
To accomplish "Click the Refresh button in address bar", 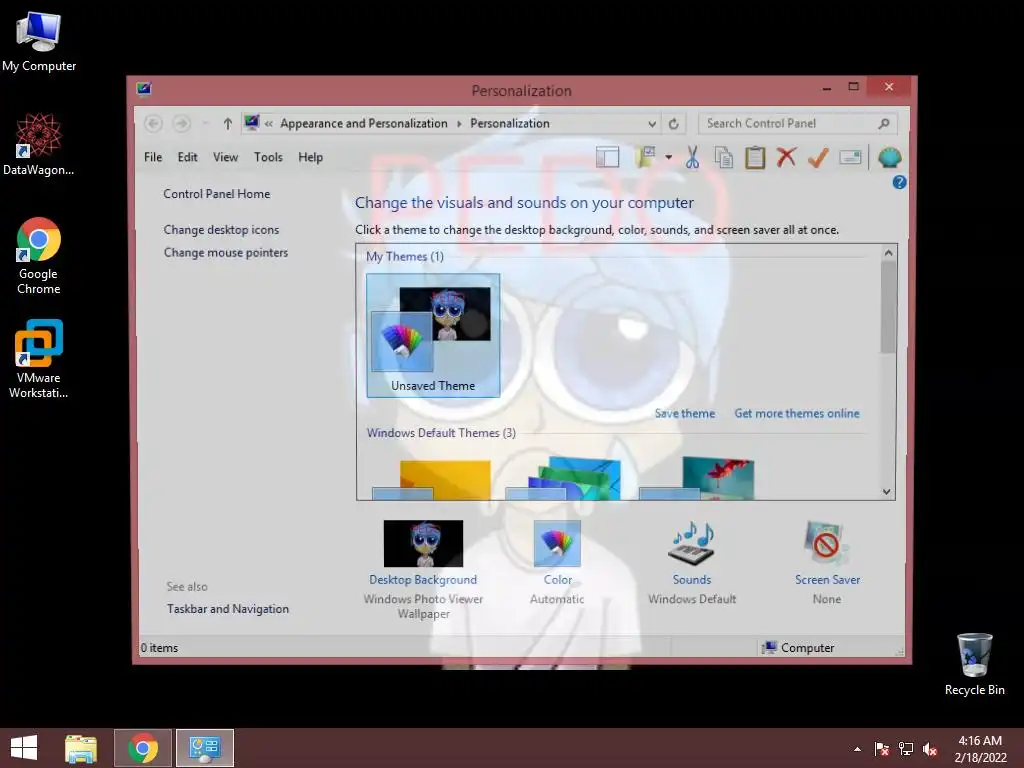I will click(674, 123).
